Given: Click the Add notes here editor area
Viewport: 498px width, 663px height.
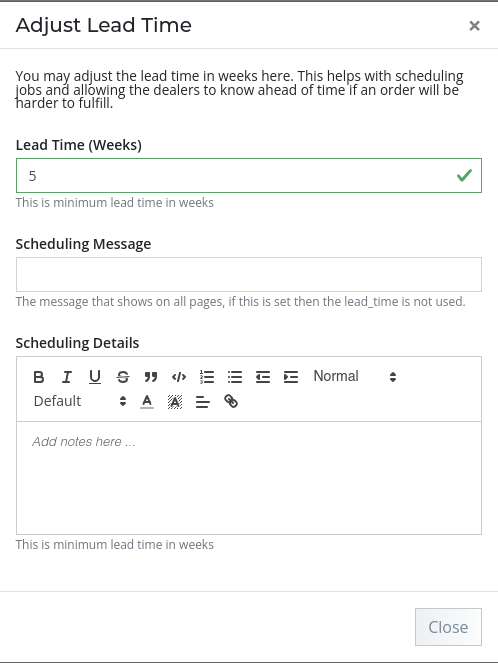Looking at the screenshot, I should (x=249, y=478).
